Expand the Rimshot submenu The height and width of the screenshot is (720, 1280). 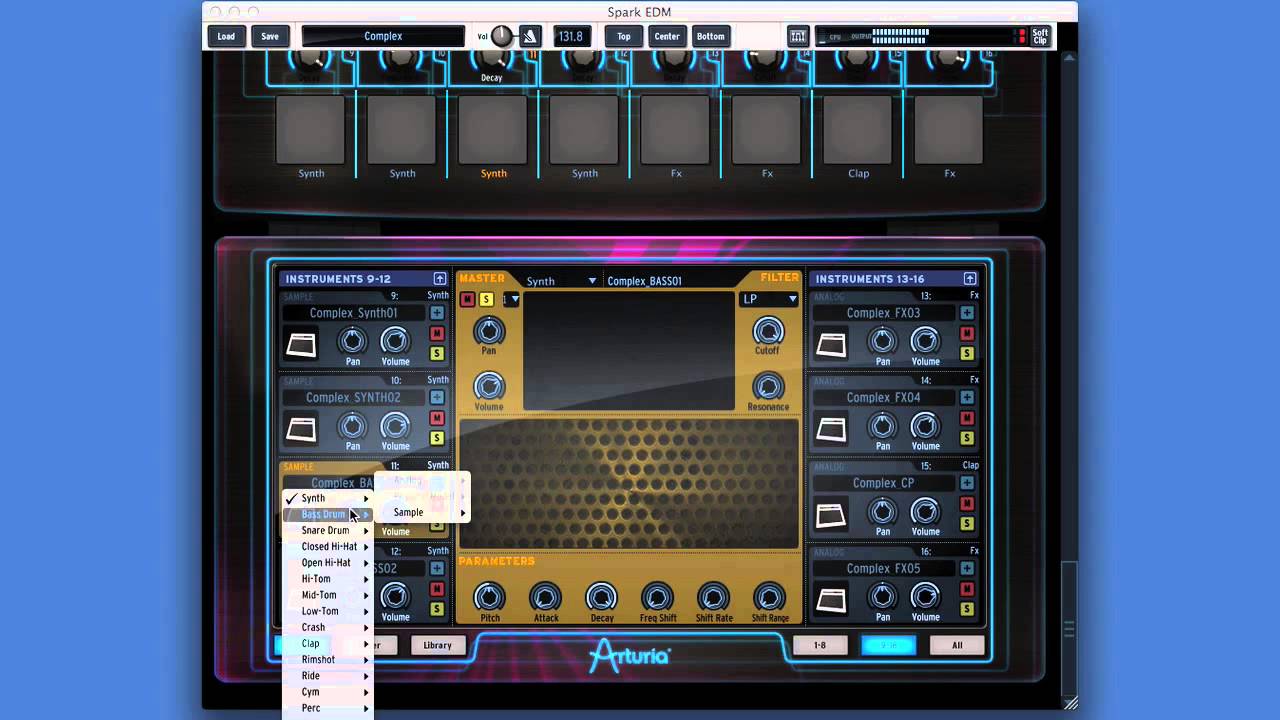tap(328, 660)
